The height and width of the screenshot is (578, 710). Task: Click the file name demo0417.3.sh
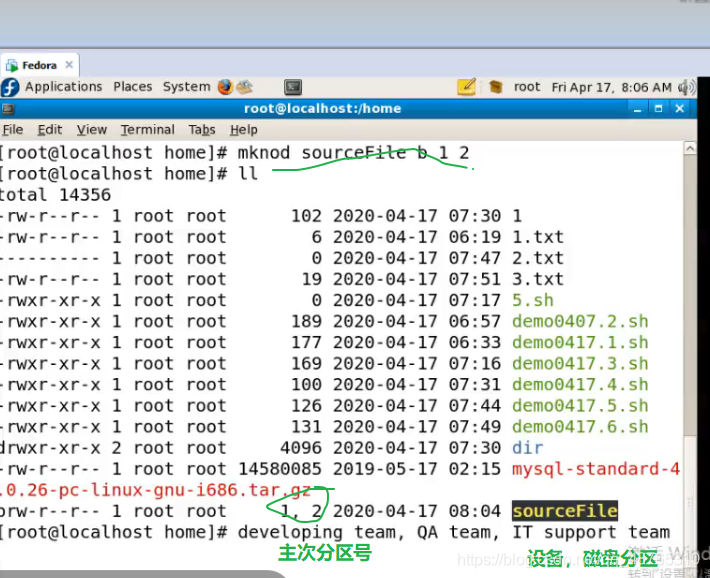coord(580,363)
